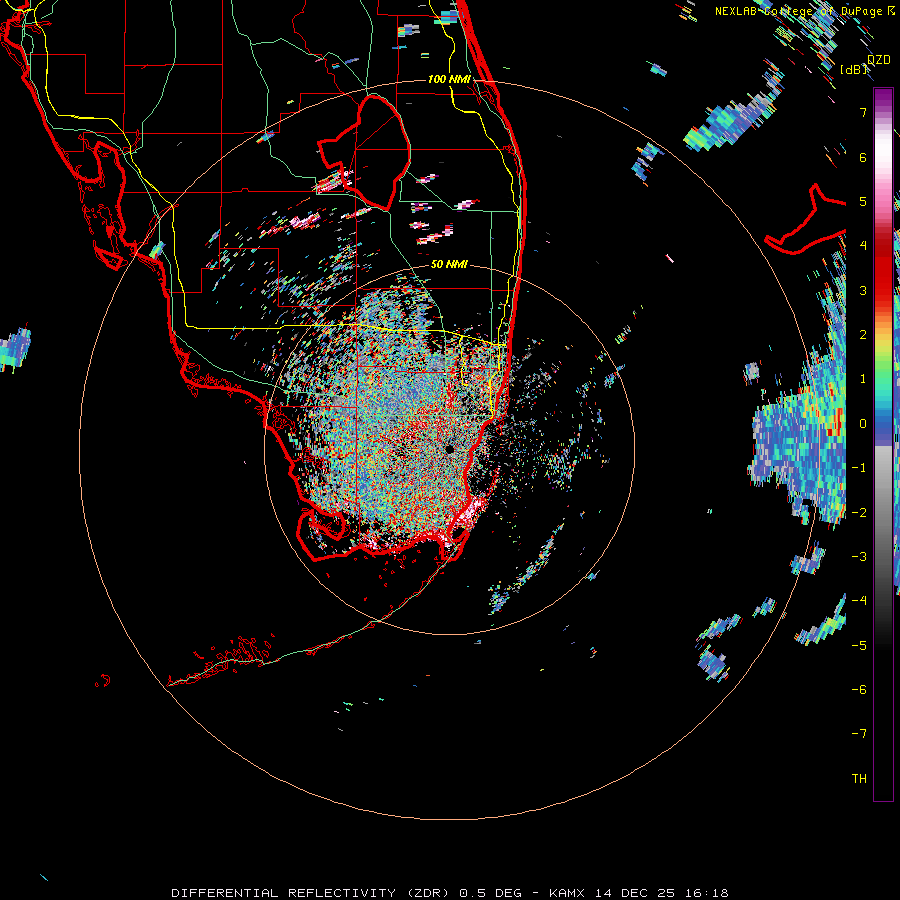This screenshot has height=900, width=900.
Task: Click the black radar site dot
Action: pyautogui.click(x=449, y=449)
